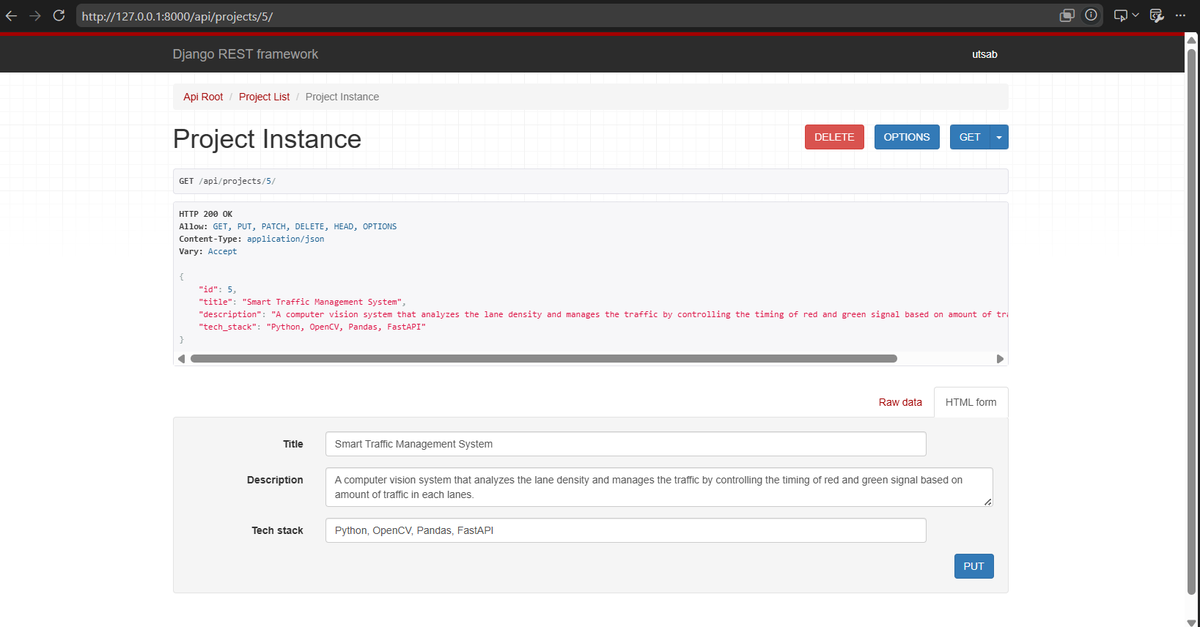Screen dimensions: 1200x627
Task: Click the "Vary: Accept" header line
Action: point(208,251)
